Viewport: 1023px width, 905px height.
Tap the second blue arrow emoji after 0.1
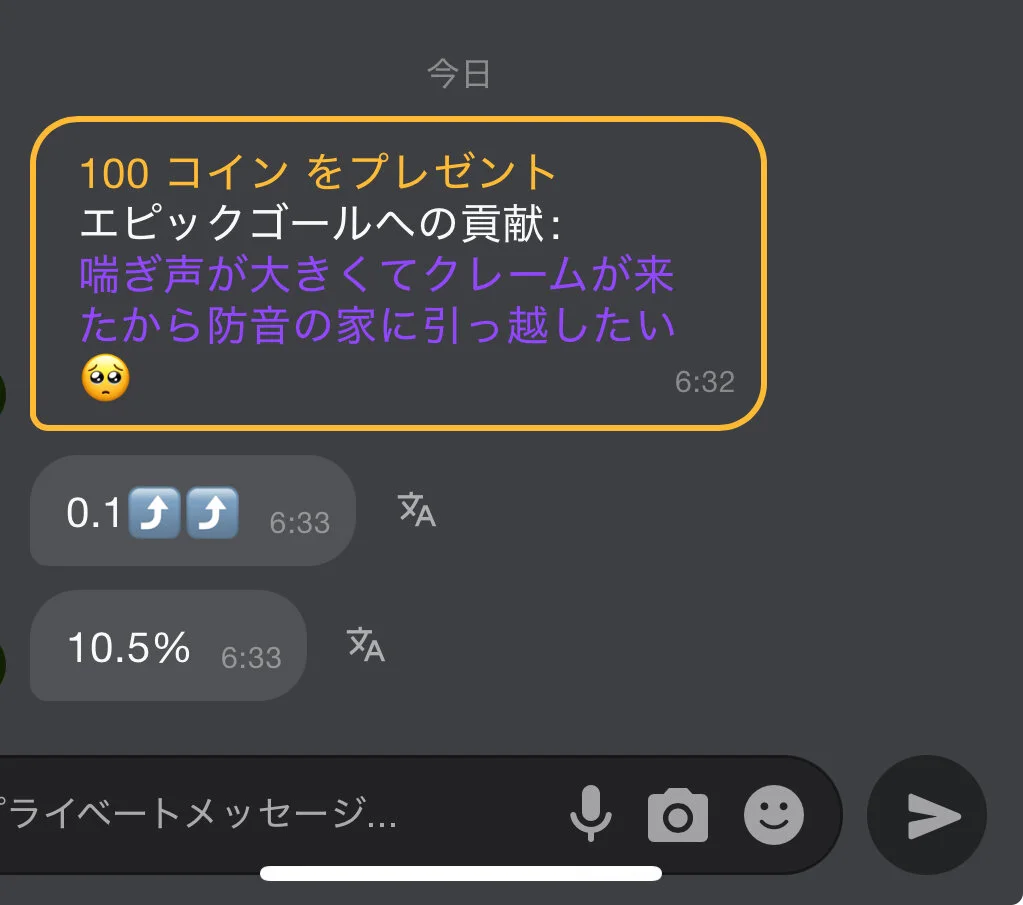[213, 512]
